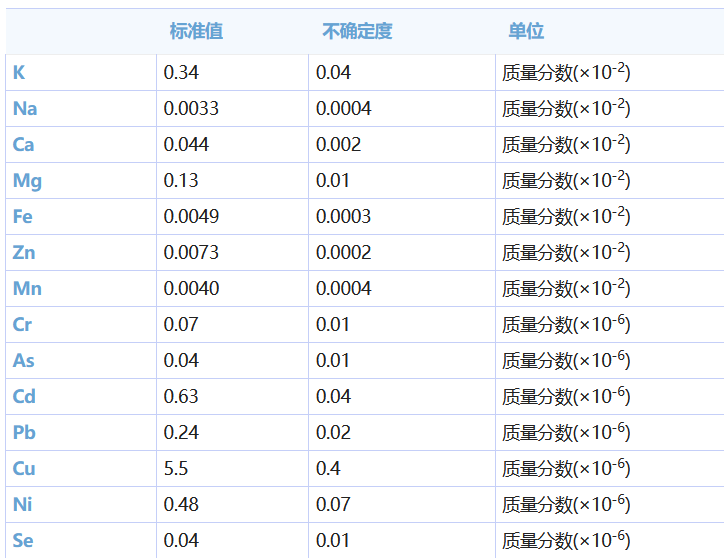Click the K standard value 0.34
Screen dimensions: 724x558
click(x=181, y=73)
